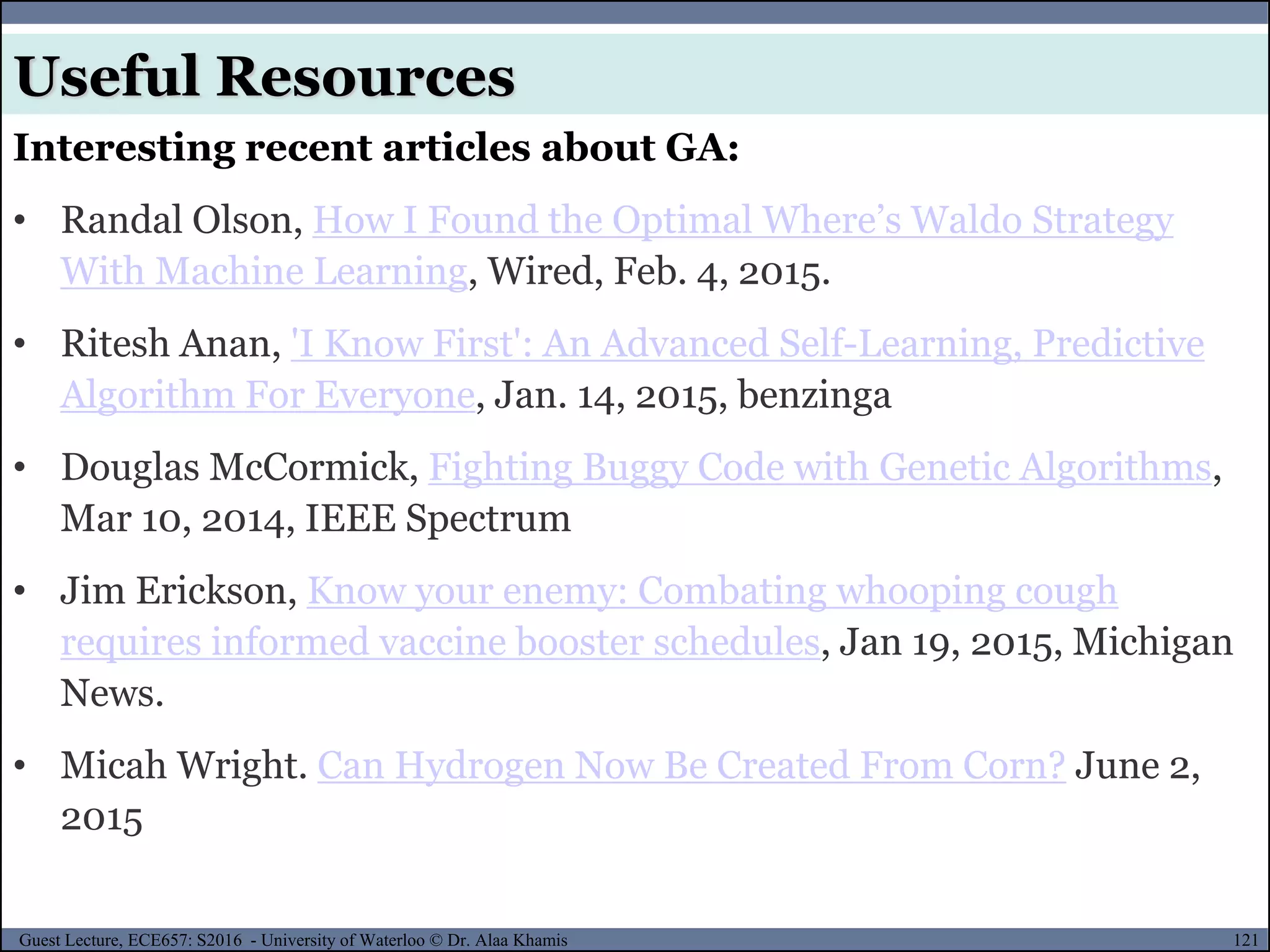This screenshot has width=1270, height=952.
Task: Open Fighting Buggy Code with Genetic Algorithms
Action: [820, 467]
